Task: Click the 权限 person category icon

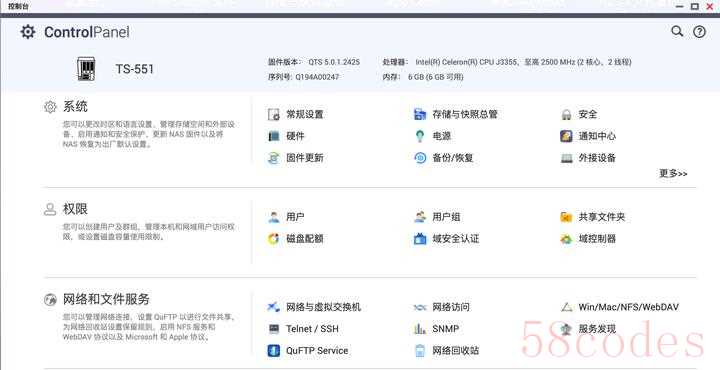Action: (x=50, y=209)
